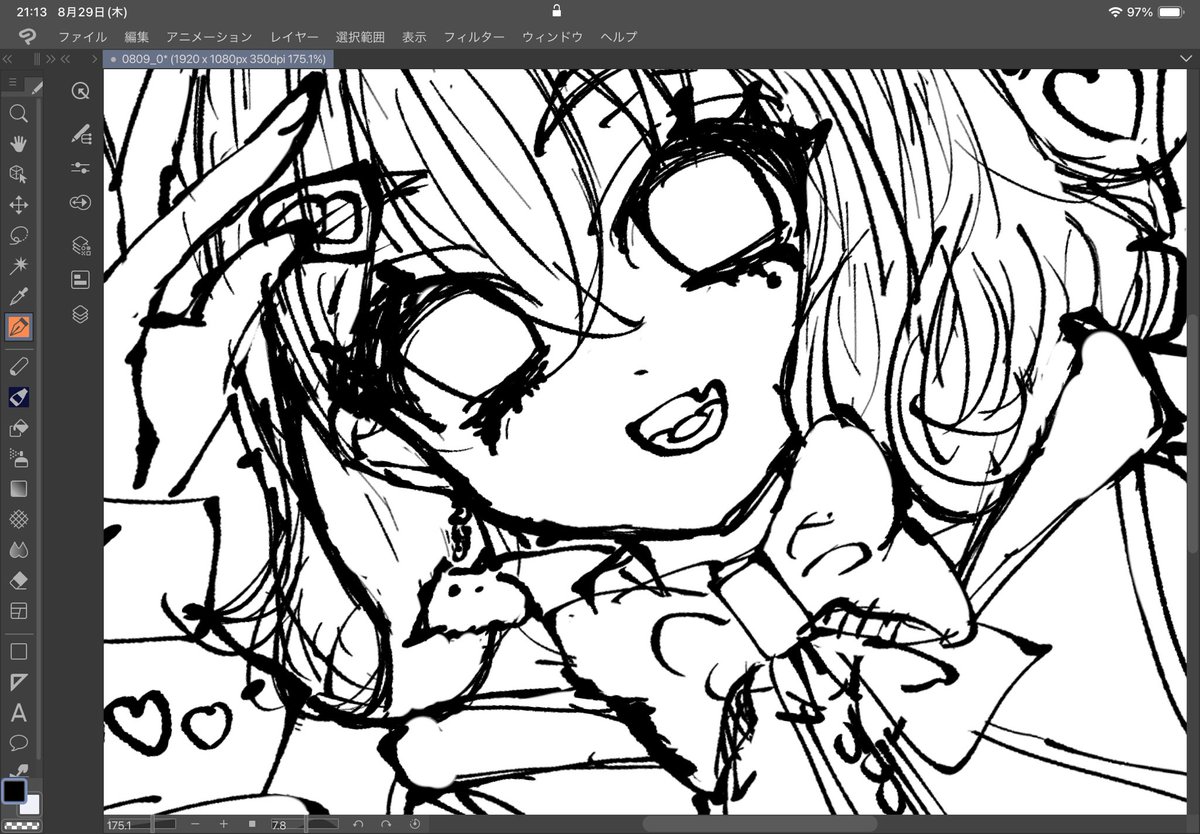This screenshot has height=834, width=1200.
Task: Open the tool palette hamburger menu
Action: [13, 82]
